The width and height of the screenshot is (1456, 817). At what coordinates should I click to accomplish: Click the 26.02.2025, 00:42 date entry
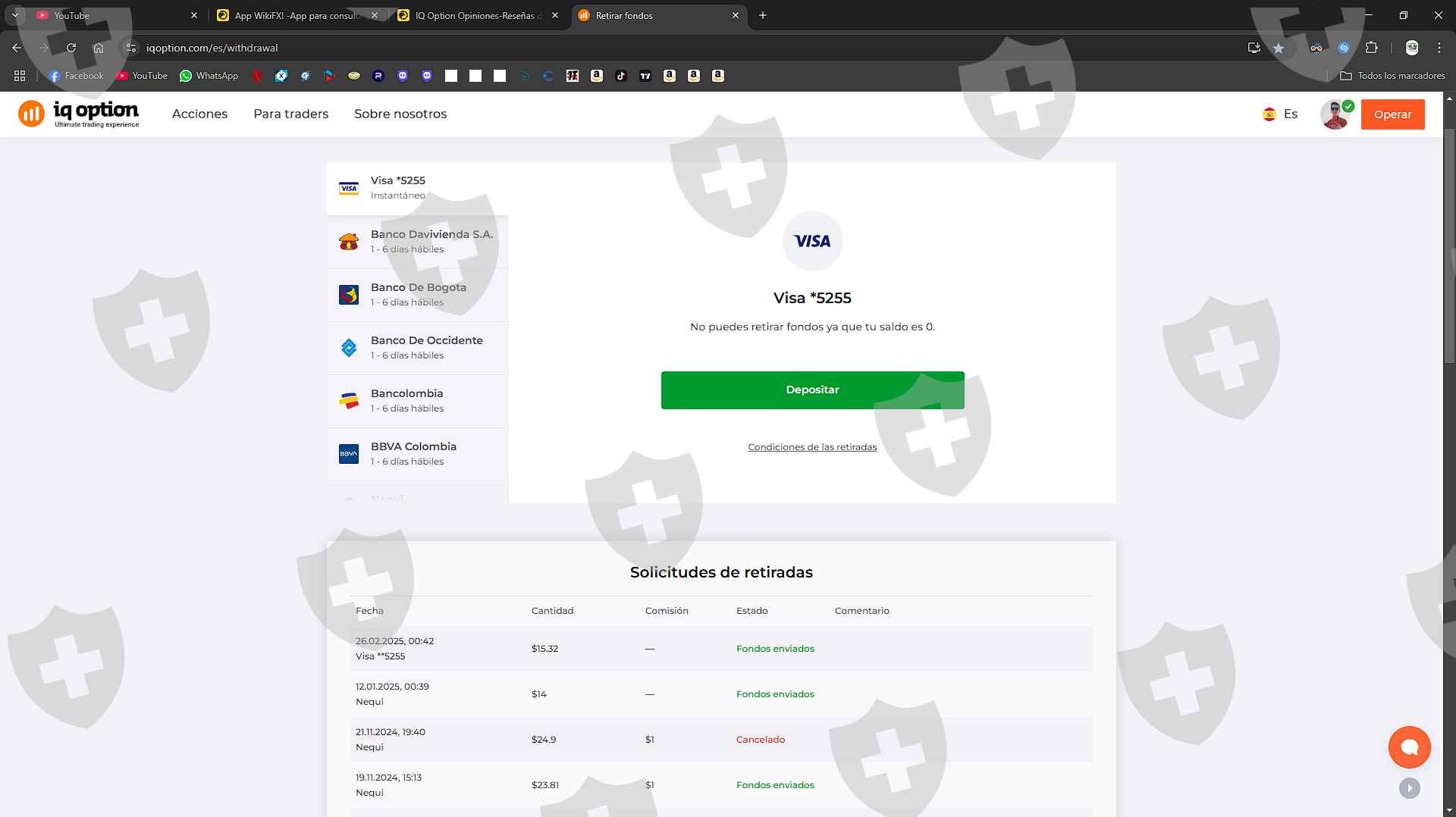point(394,641)
